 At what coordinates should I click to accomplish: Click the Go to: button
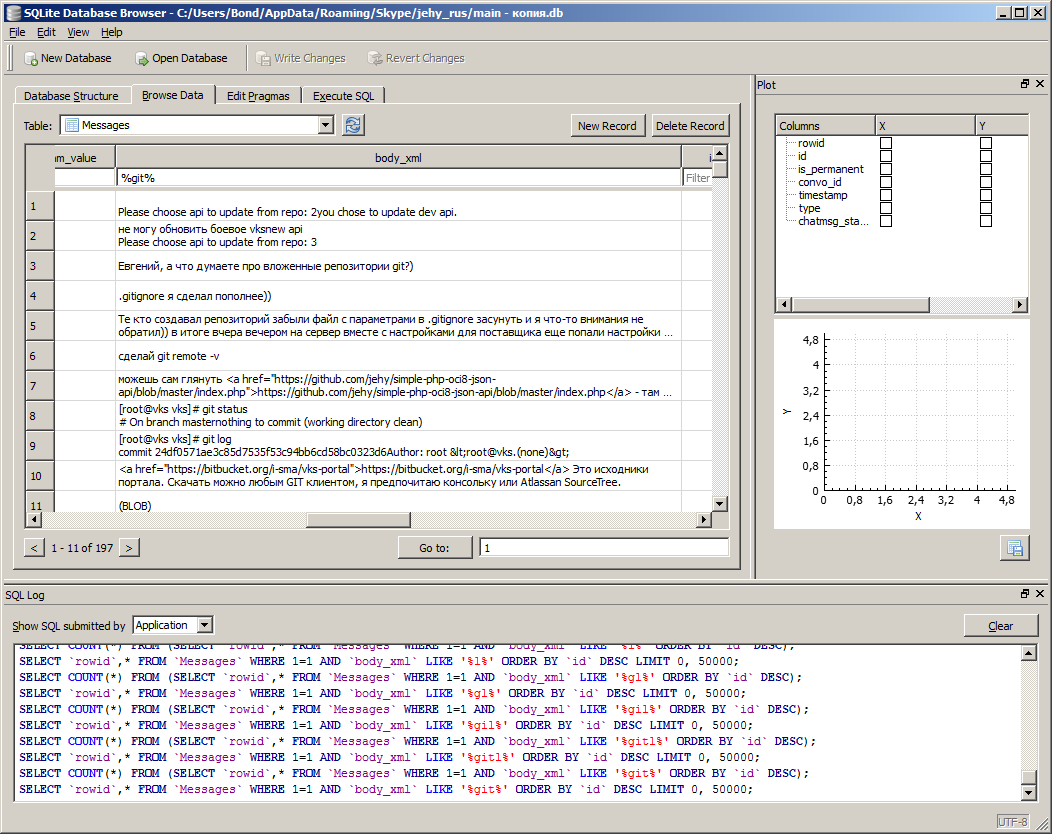(435, 548)
